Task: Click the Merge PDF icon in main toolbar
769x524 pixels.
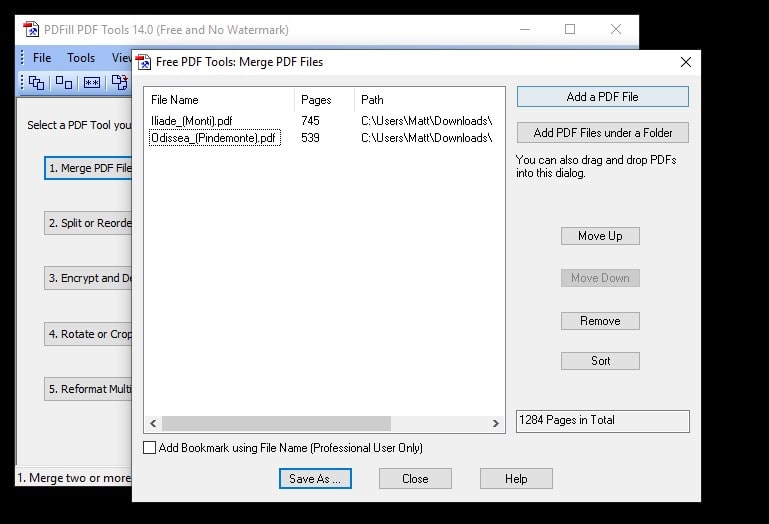Action: click(x=36, y=82)
